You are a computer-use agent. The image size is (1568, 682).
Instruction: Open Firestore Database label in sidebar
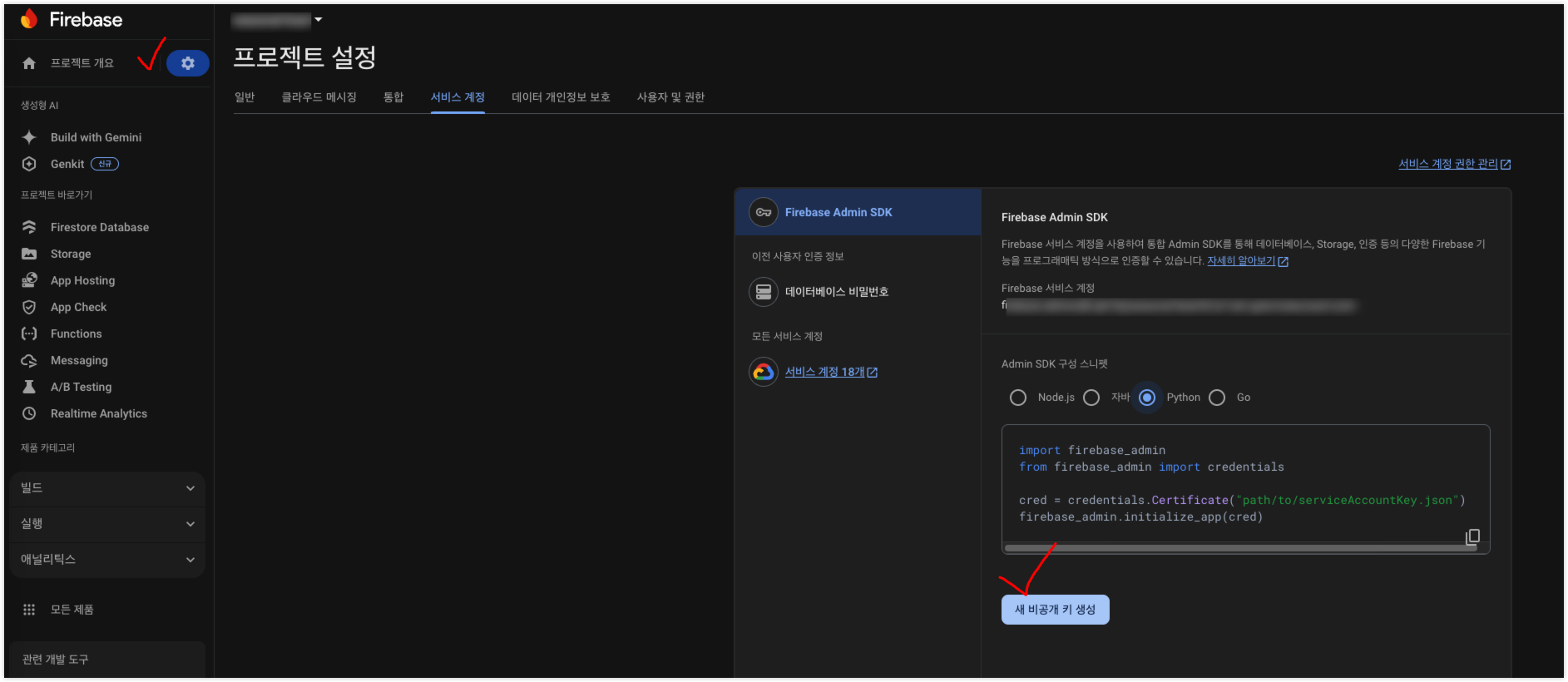pyautogui.click(x=100, y=227)
